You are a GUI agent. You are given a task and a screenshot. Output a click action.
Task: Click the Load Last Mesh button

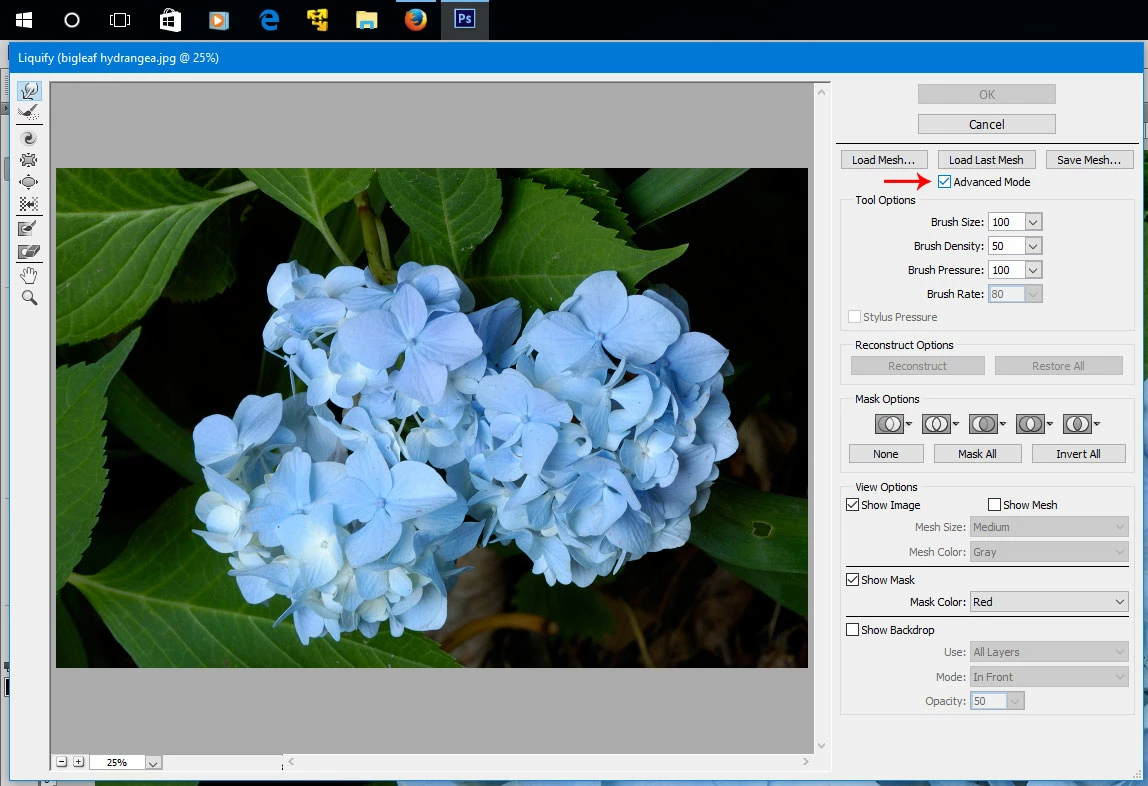click(x=986, y=160)
